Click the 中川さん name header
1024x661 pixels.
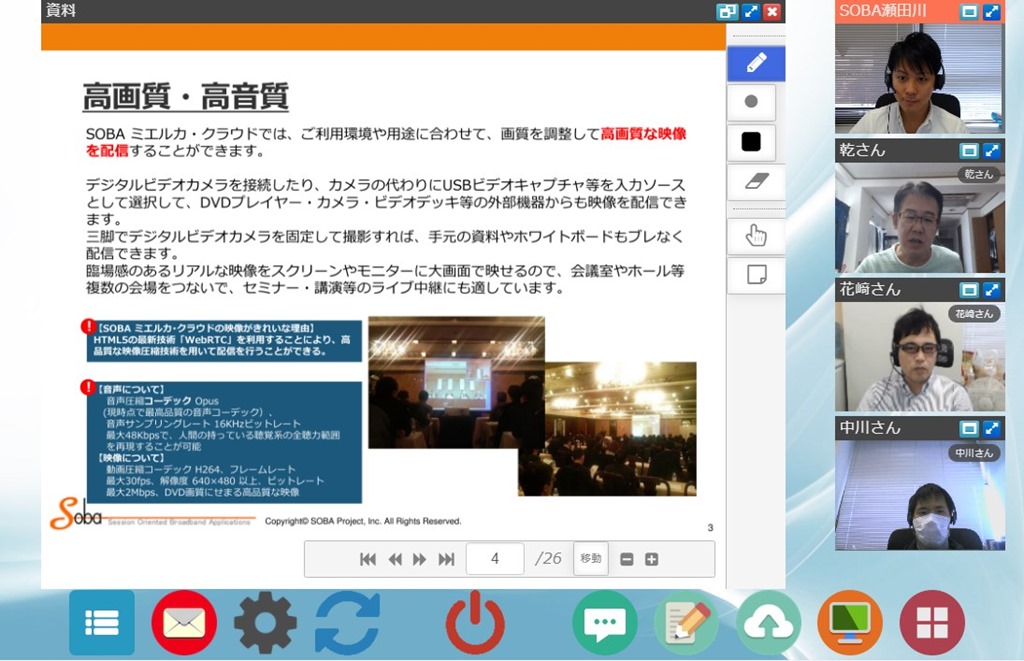tap(870, 428)
